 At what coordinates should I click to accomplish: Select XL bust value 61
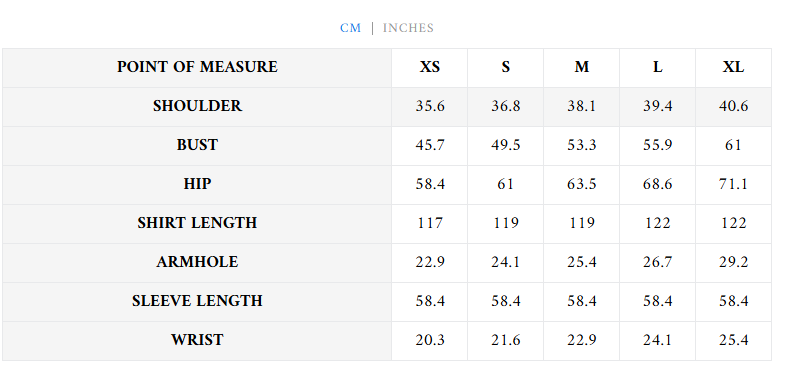click(x=733, y=145)
